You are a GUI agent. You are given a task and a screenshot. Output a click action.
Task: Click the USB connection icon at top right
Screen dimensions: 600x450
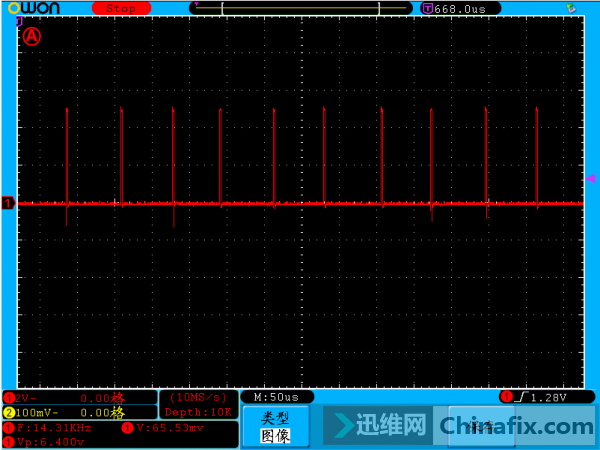pyautogui.click(x=571, y=8)
